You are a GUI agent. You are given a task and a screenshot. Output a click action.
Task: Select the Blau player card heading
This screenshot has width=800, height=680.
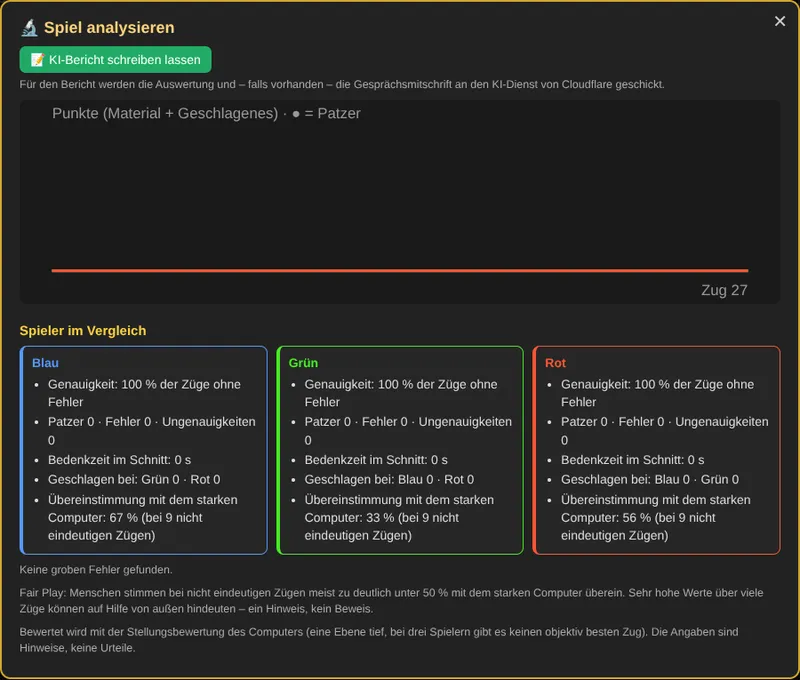(45, 363)
